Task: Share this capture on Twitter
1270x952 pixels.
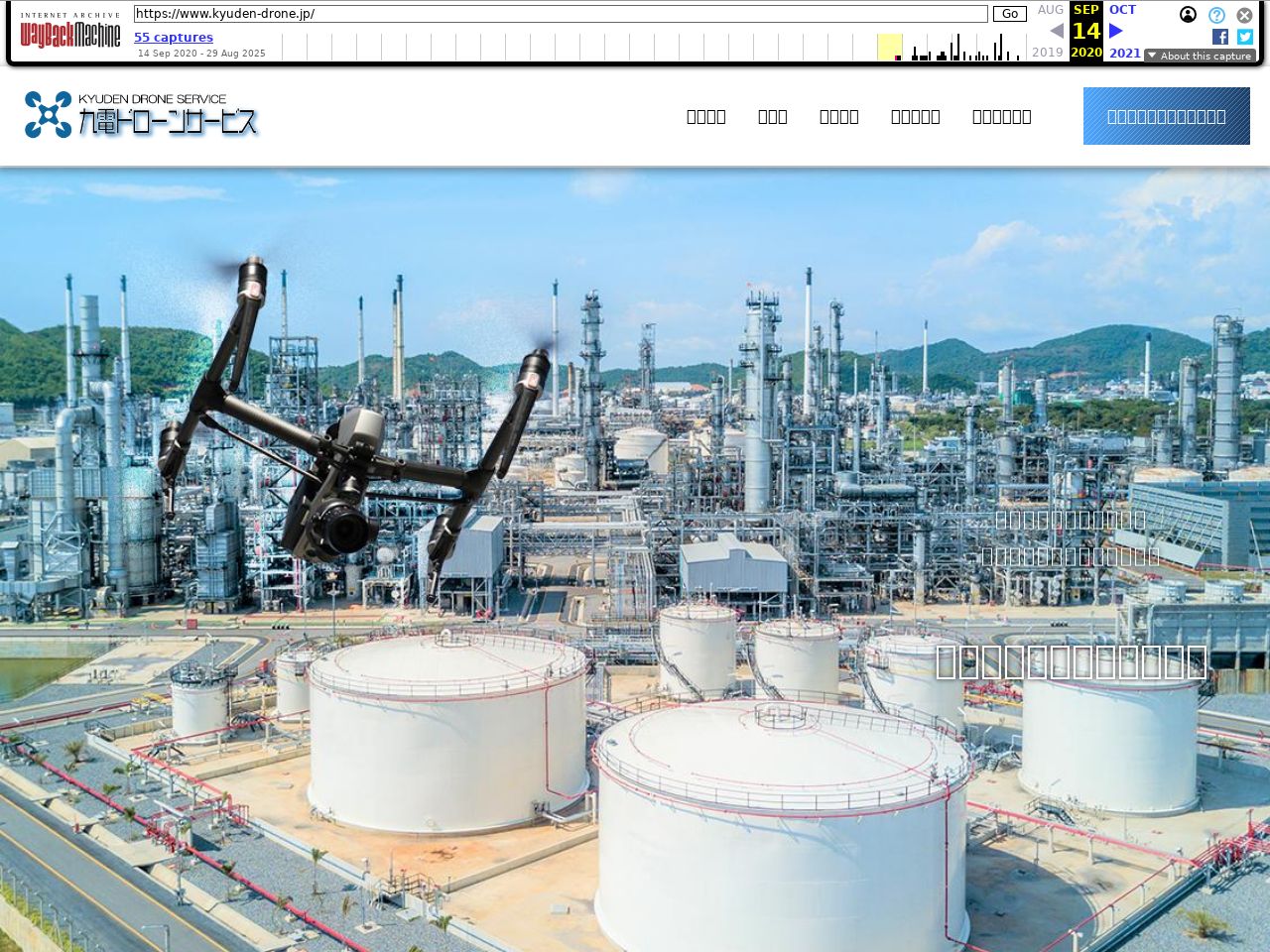Action: [1244, 37]
